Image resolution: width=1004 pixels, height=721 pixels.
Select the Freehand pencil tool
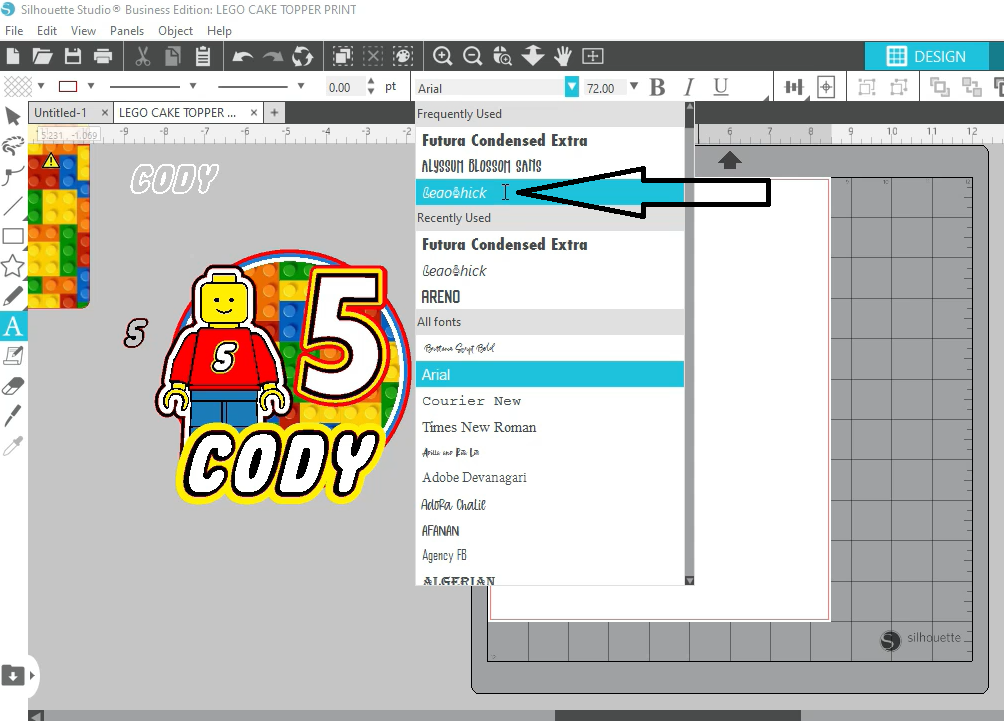coord(13,296)
